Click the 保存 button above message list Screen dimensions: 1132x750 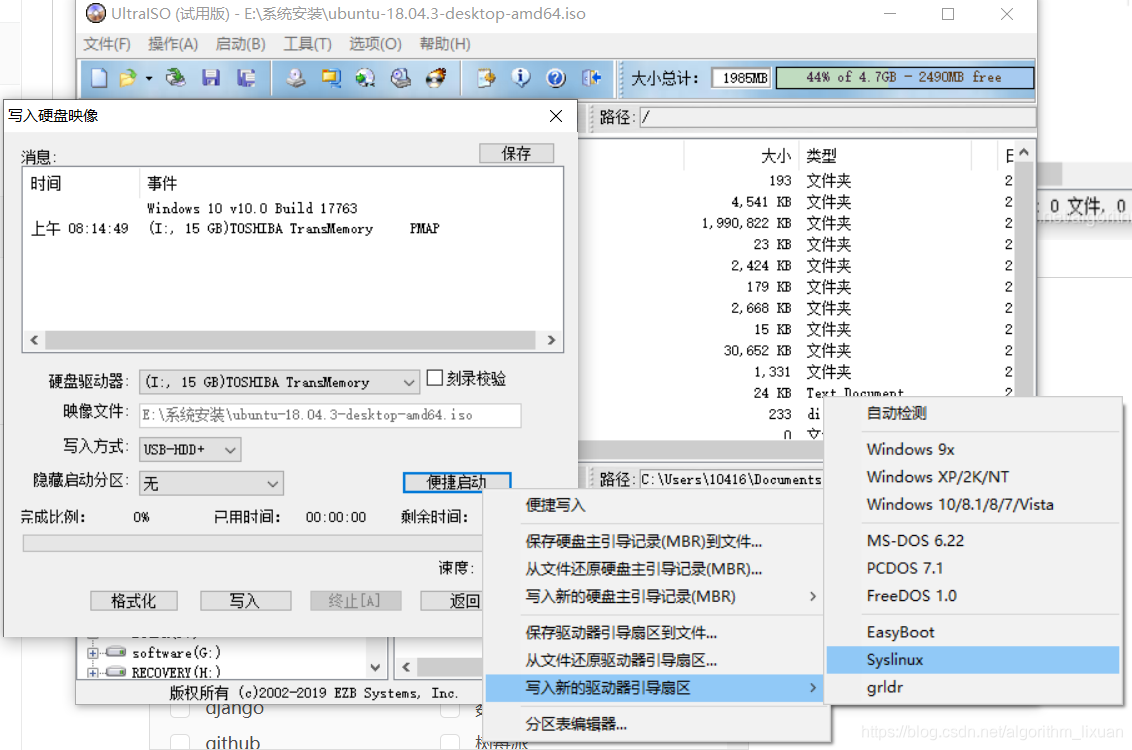point(516,153)
